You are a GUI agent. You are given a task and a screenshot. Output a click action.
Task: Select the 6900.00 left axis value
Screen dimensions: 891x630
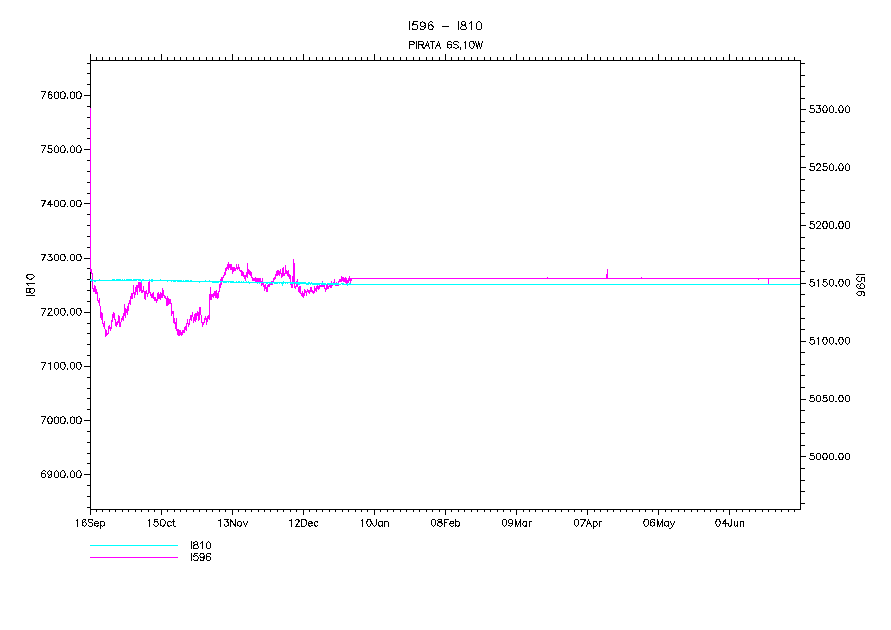click(x=60, y=475)
